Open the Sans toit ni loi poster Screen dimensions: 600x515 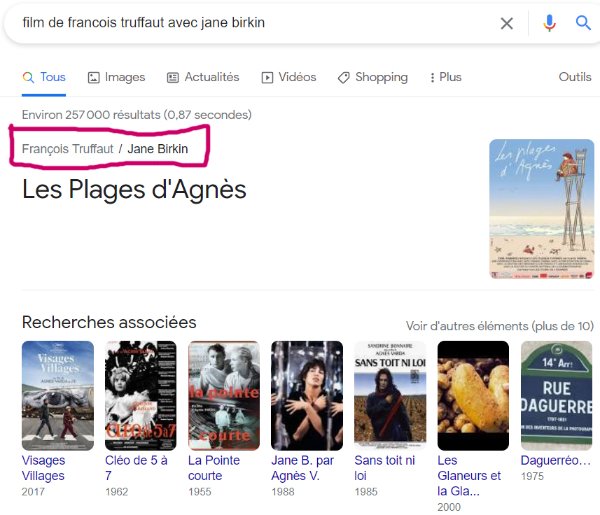coord(390,396)
